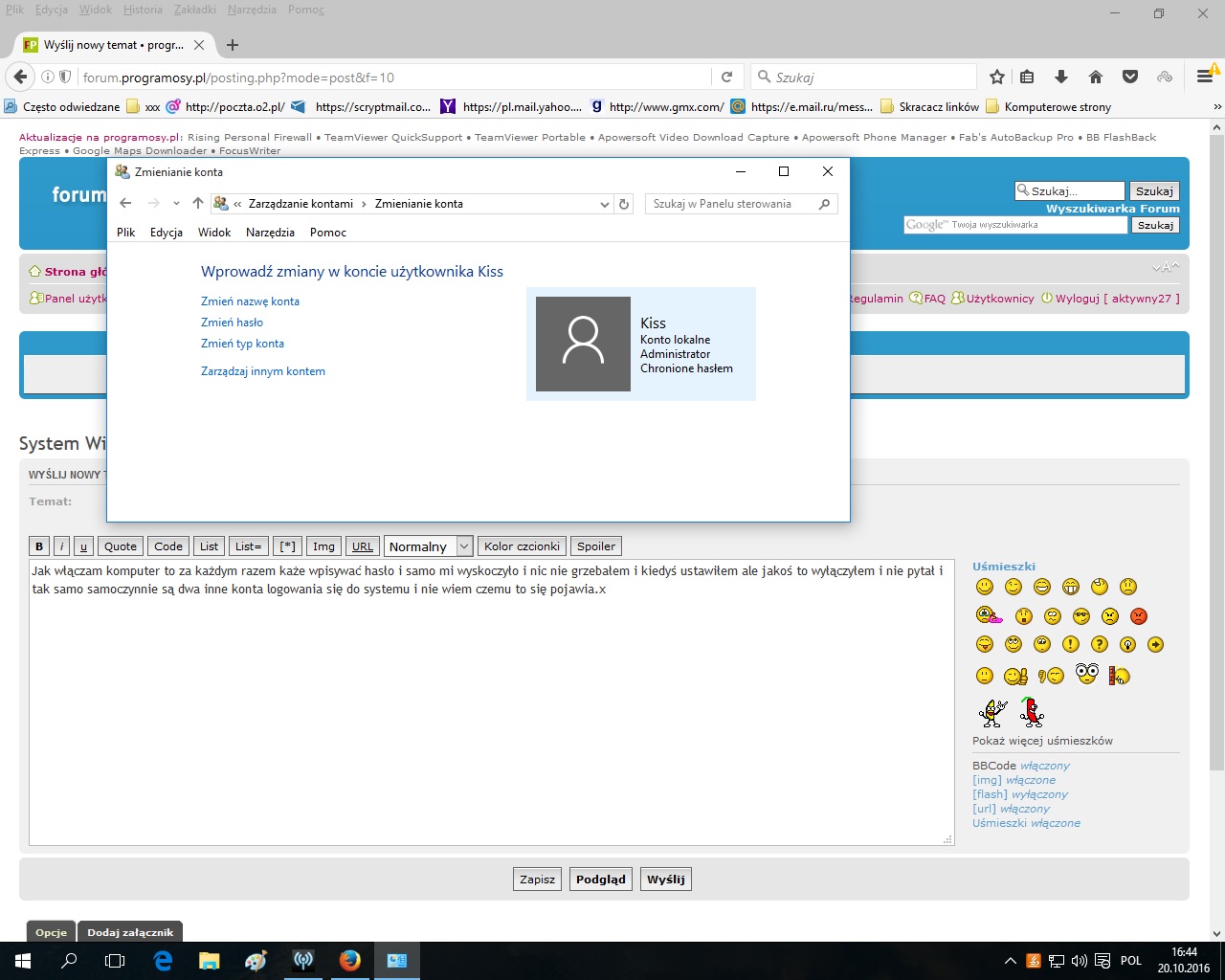Insert the red angry smiley
Image resolution: width=1225 pixels, height=980 pixels.
coord(1139,616)
